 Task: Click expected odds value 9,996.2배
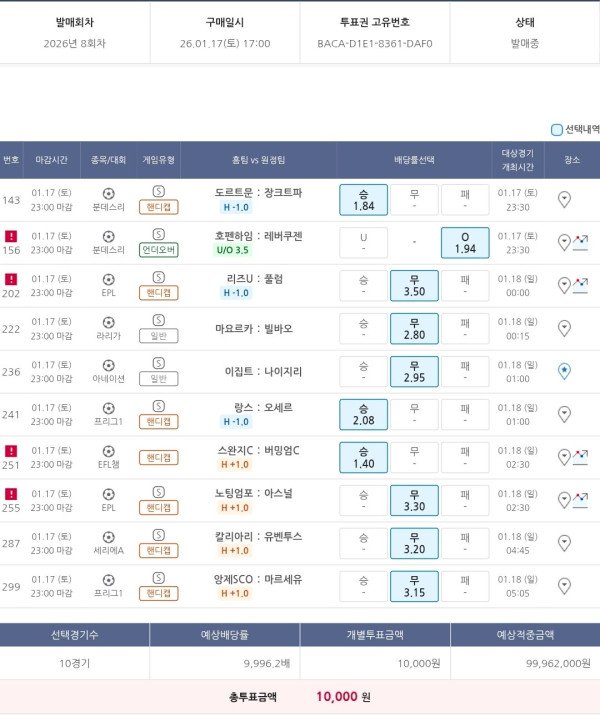click(267, 663)
